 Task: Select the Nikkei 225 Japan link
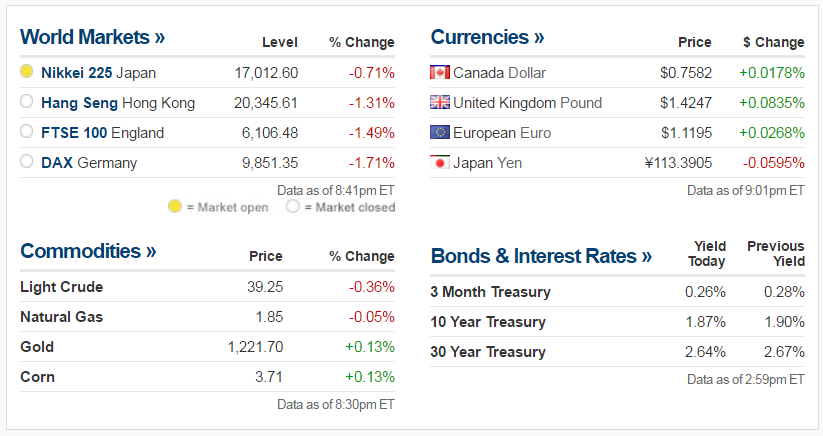98,72
